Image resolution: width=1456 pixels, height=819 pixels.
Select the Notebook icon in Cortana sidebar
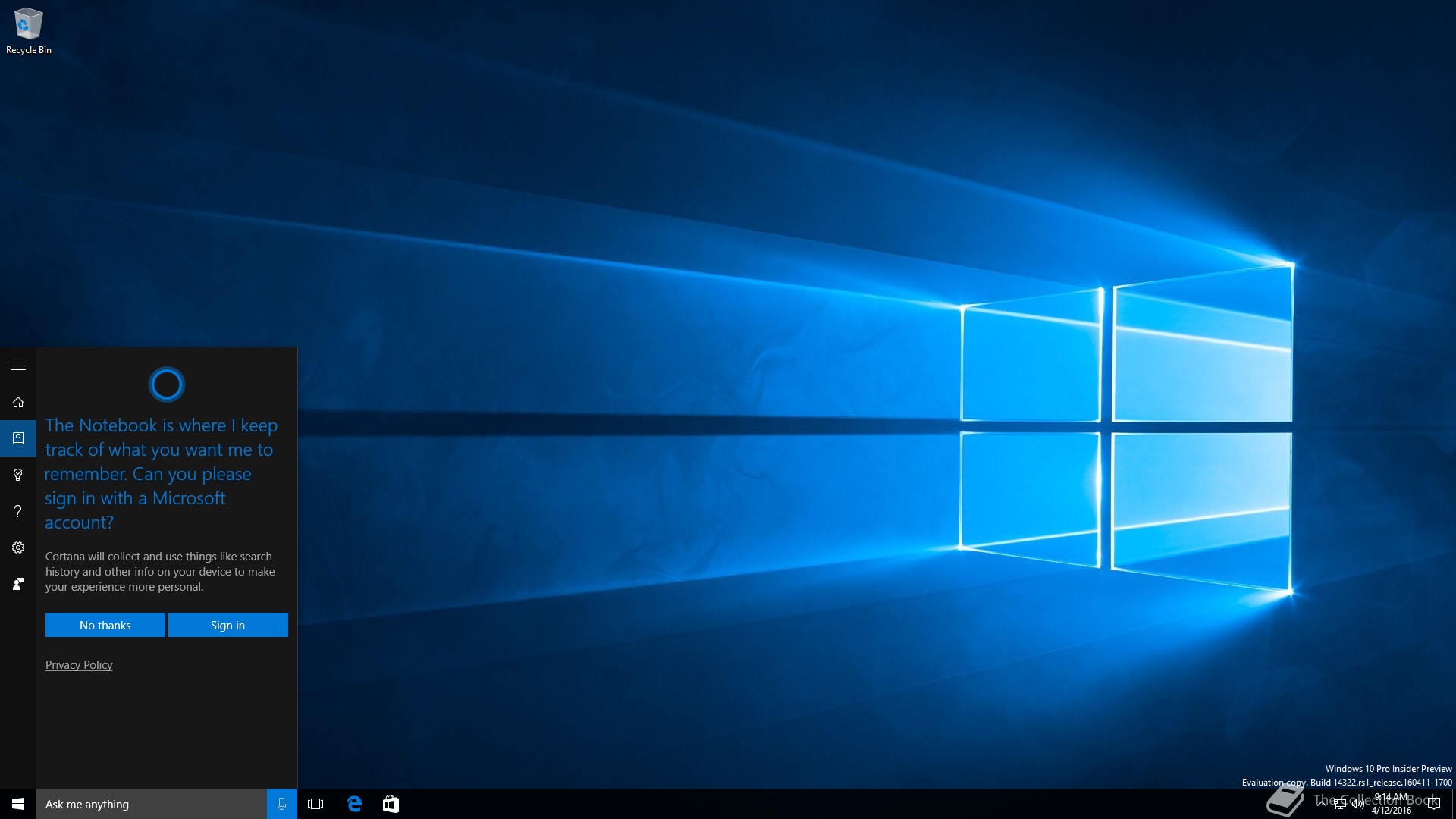(18, 438)
